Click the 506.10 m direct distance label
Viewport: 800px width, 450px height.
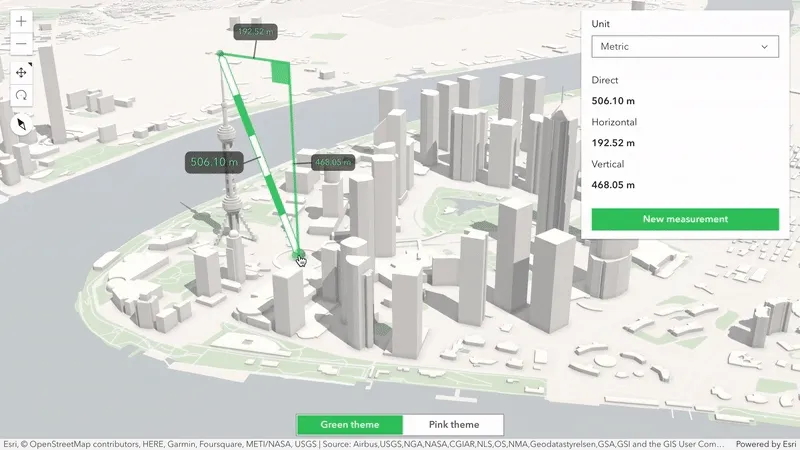(214, 161)
